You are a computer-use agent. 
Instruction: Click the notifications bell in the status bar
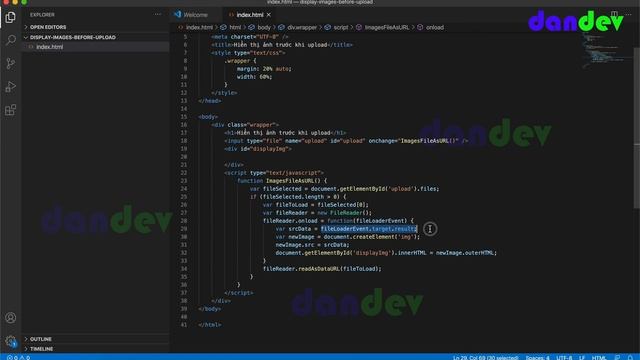coord(630,358)
